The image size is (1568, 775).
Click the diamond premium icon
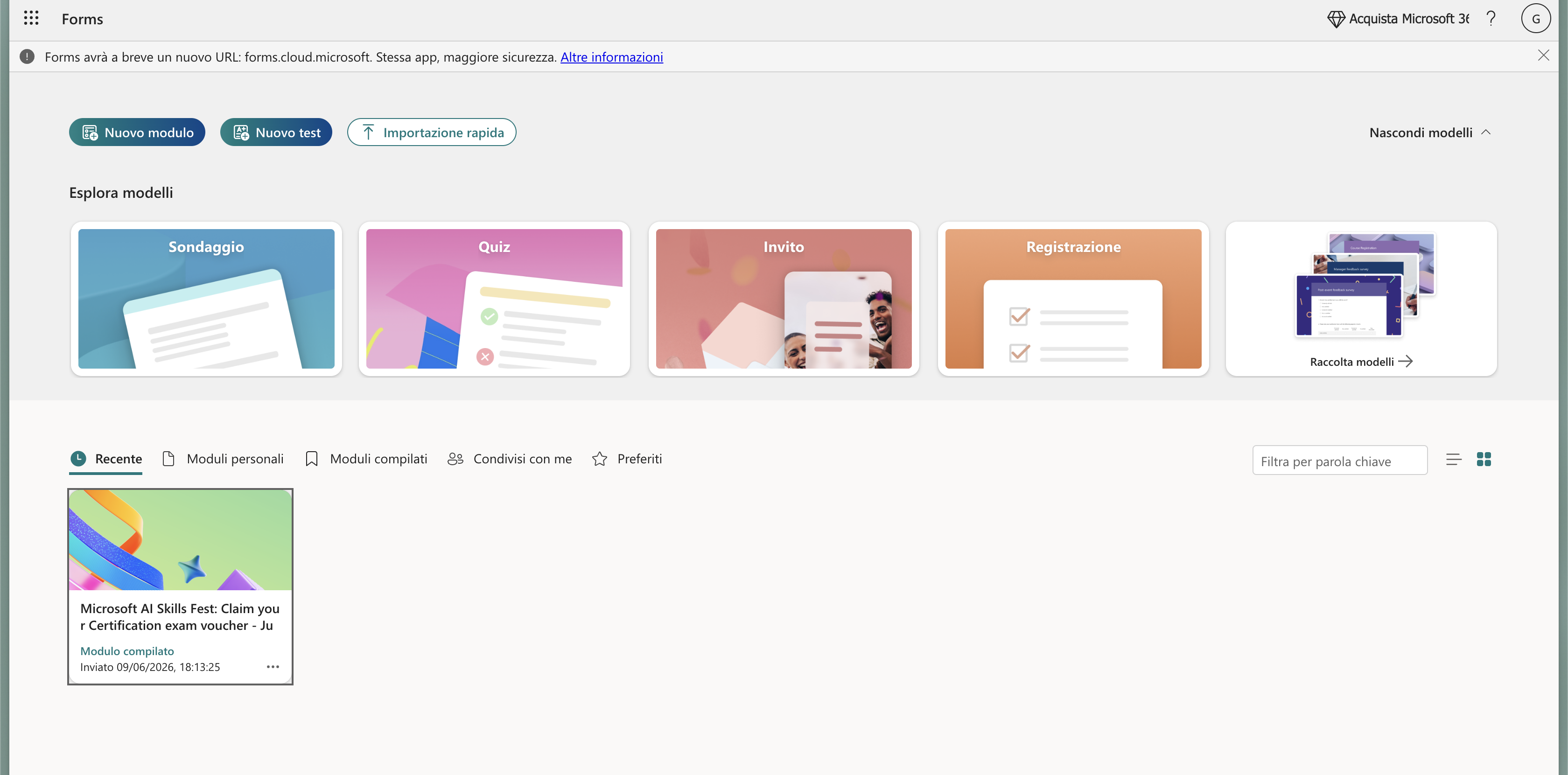click(x=1336, y=19)
